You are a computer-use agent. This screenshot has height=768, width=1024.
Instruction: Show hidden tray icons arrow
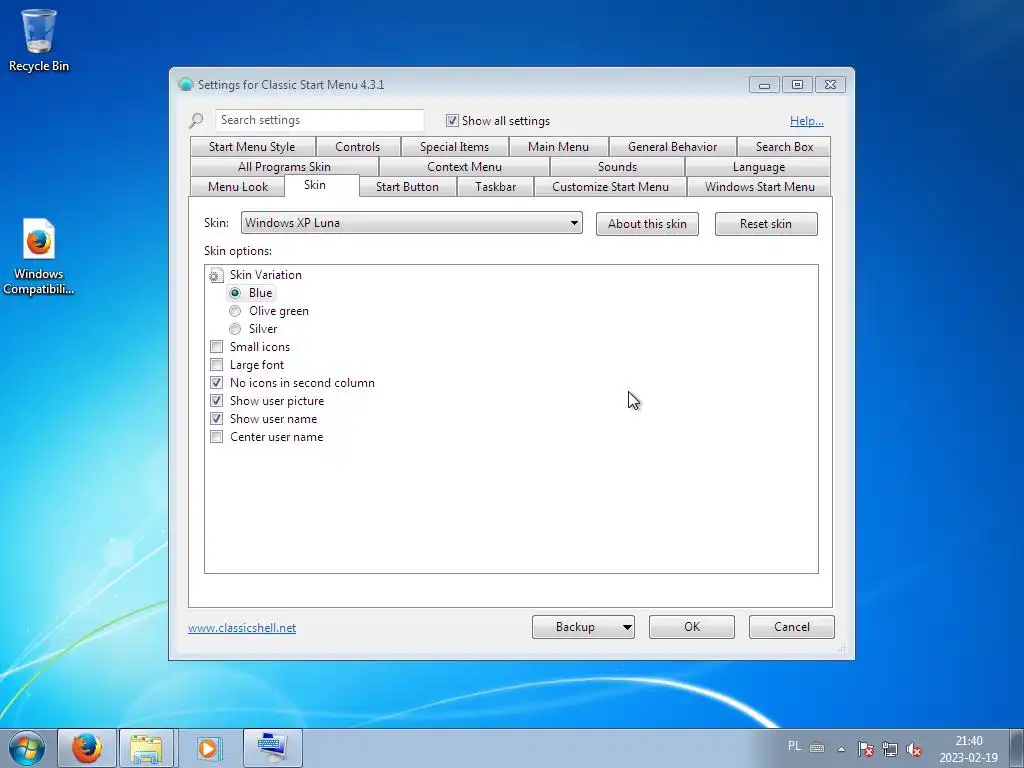pos(842,749)
